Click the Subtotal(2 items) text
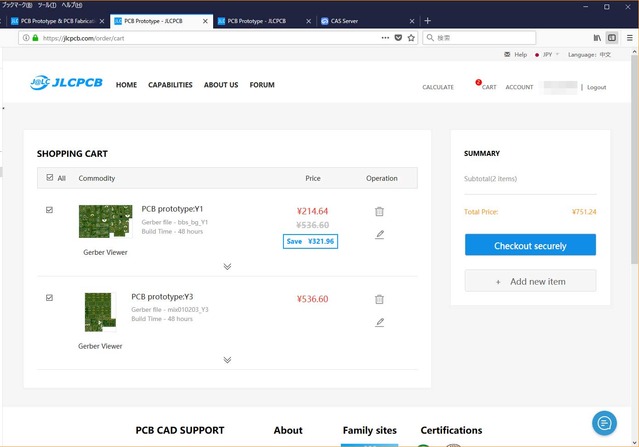The image size is (639, 447). [490, 178]
